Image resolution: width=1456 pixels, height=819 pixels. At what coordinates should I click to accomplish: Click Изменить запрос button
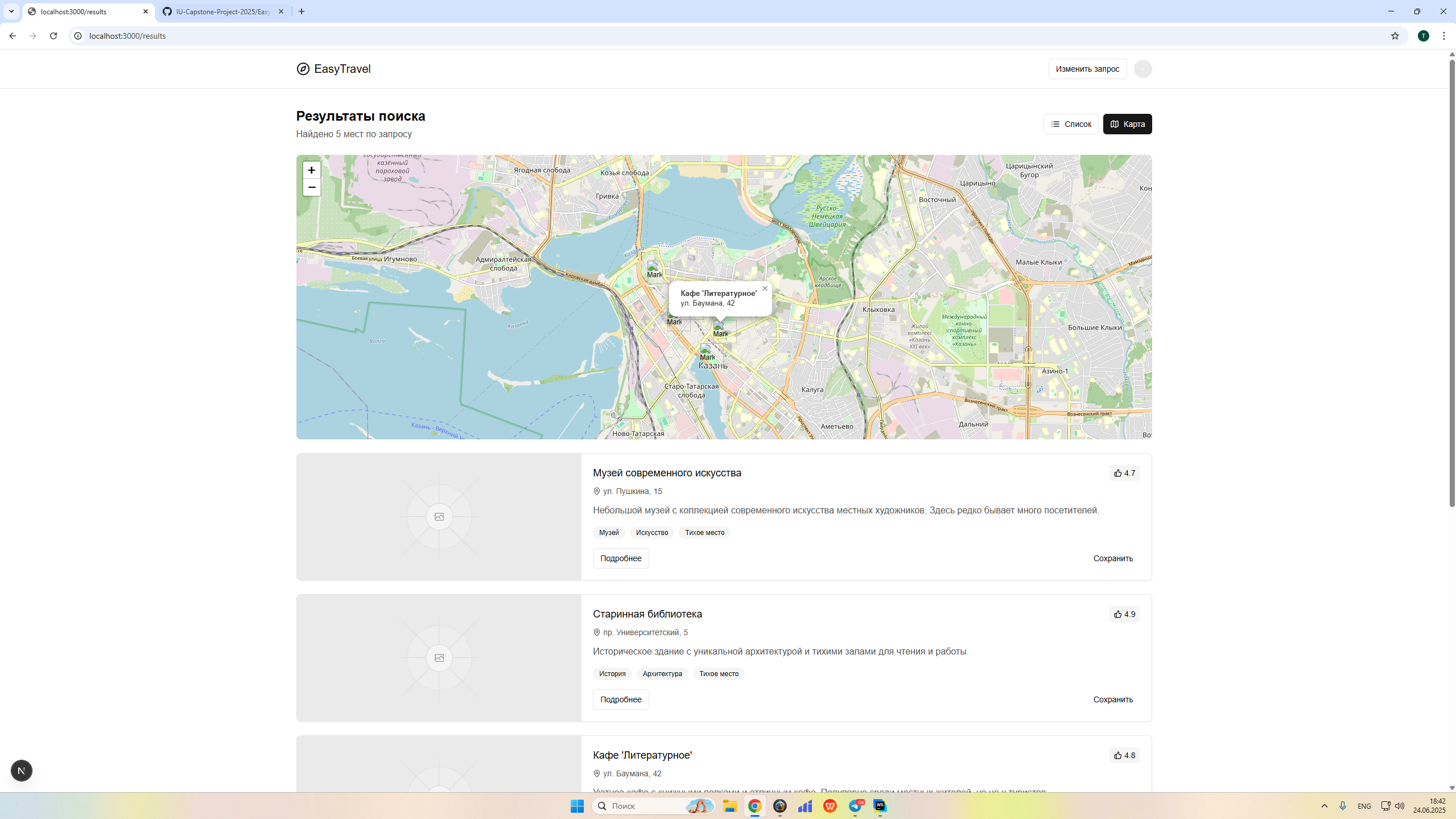(x=1087, y=69)
